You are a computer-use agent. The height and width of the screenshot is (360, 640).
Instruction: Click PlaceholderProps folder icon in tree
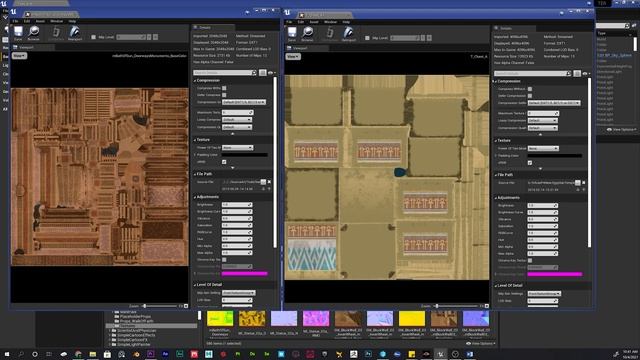click(x=116, y=316)
